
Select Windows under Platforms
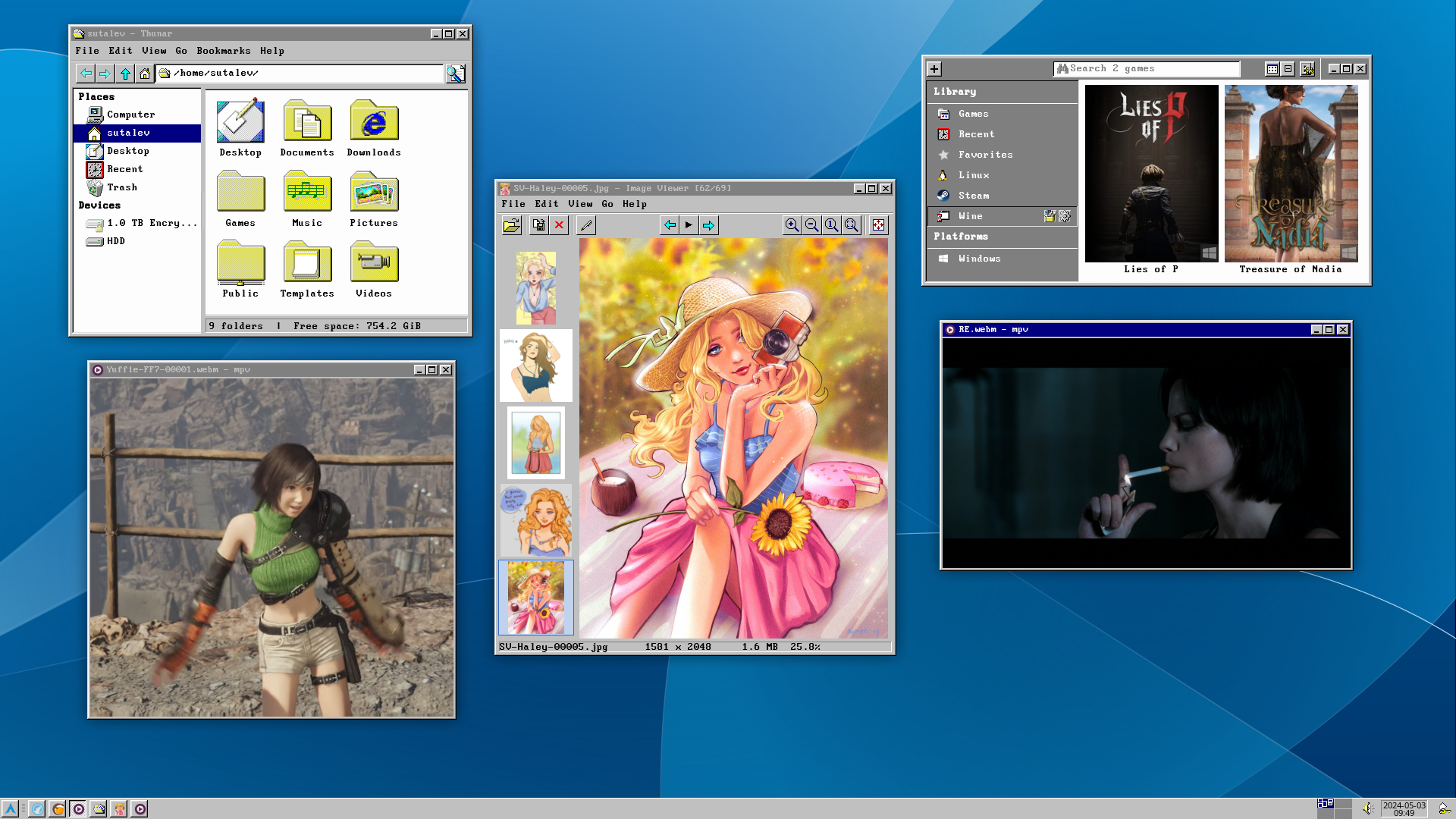[x=1002, y=259]
